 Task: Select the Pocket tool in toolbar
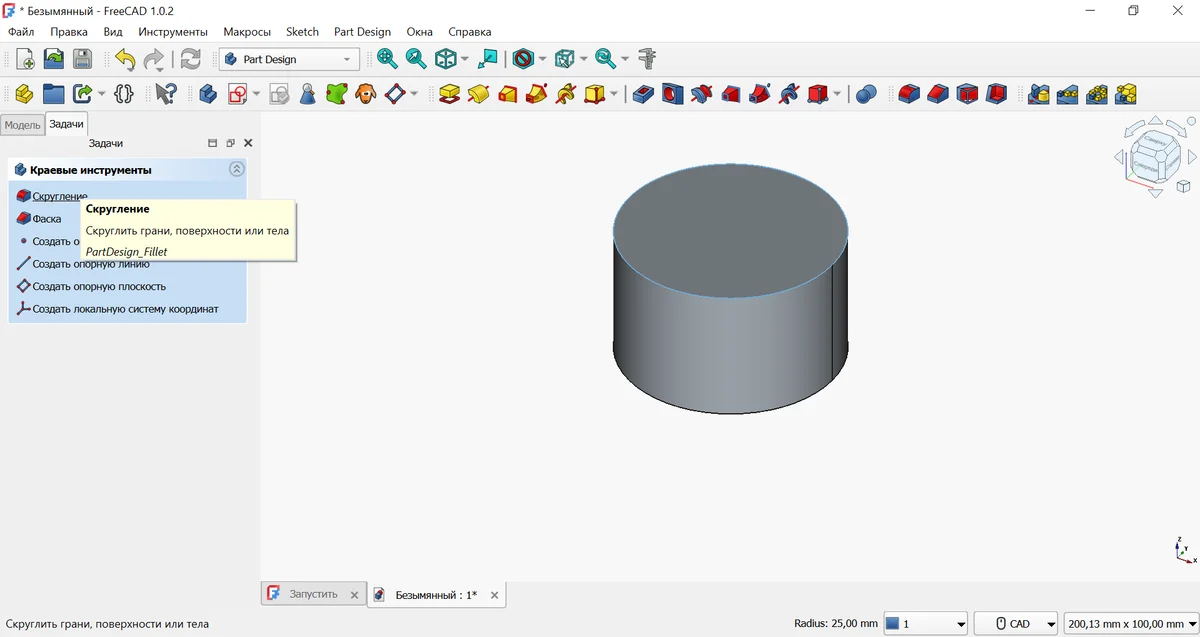(x=644, y=94)
